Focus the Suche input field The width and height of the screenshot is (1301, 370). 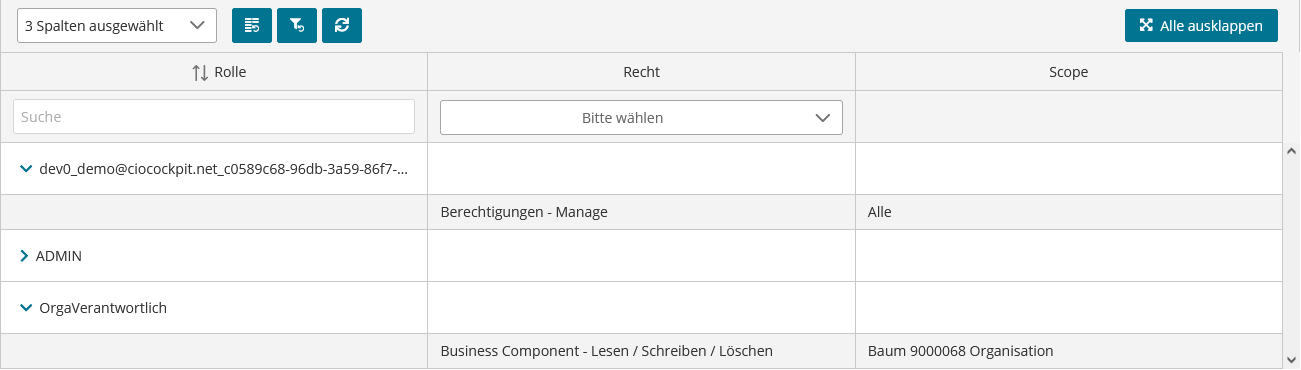tap(214, 116)
